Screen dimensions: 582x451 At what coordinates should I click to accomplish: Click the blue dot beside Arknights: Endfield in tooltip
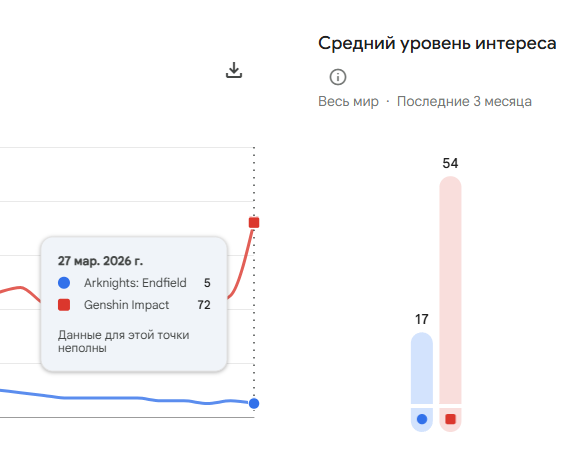click(64, 283)
